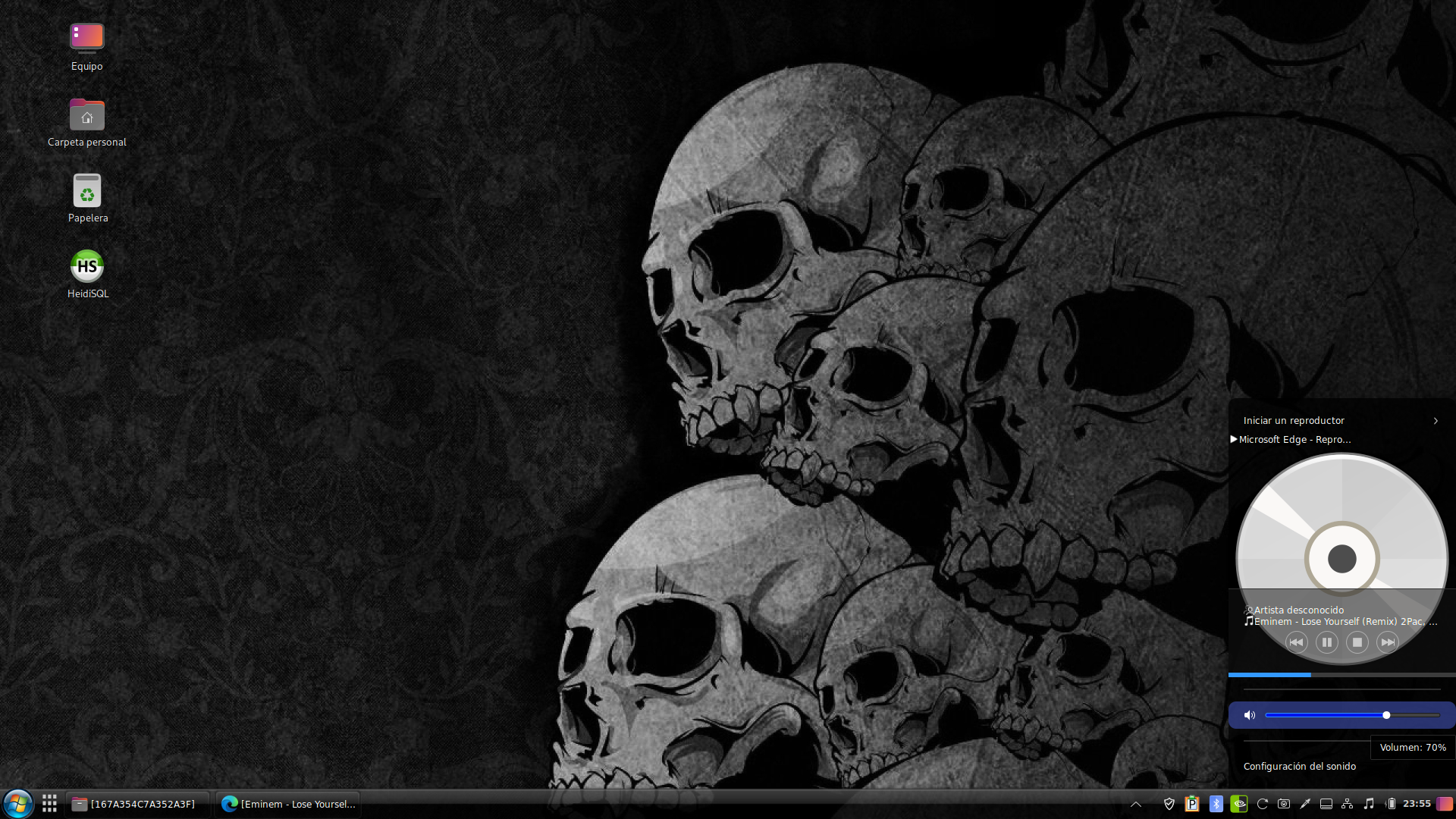Open the NVIDIA tray icon
Screen dimensions: 1456x819
(x=1239, y=804)
